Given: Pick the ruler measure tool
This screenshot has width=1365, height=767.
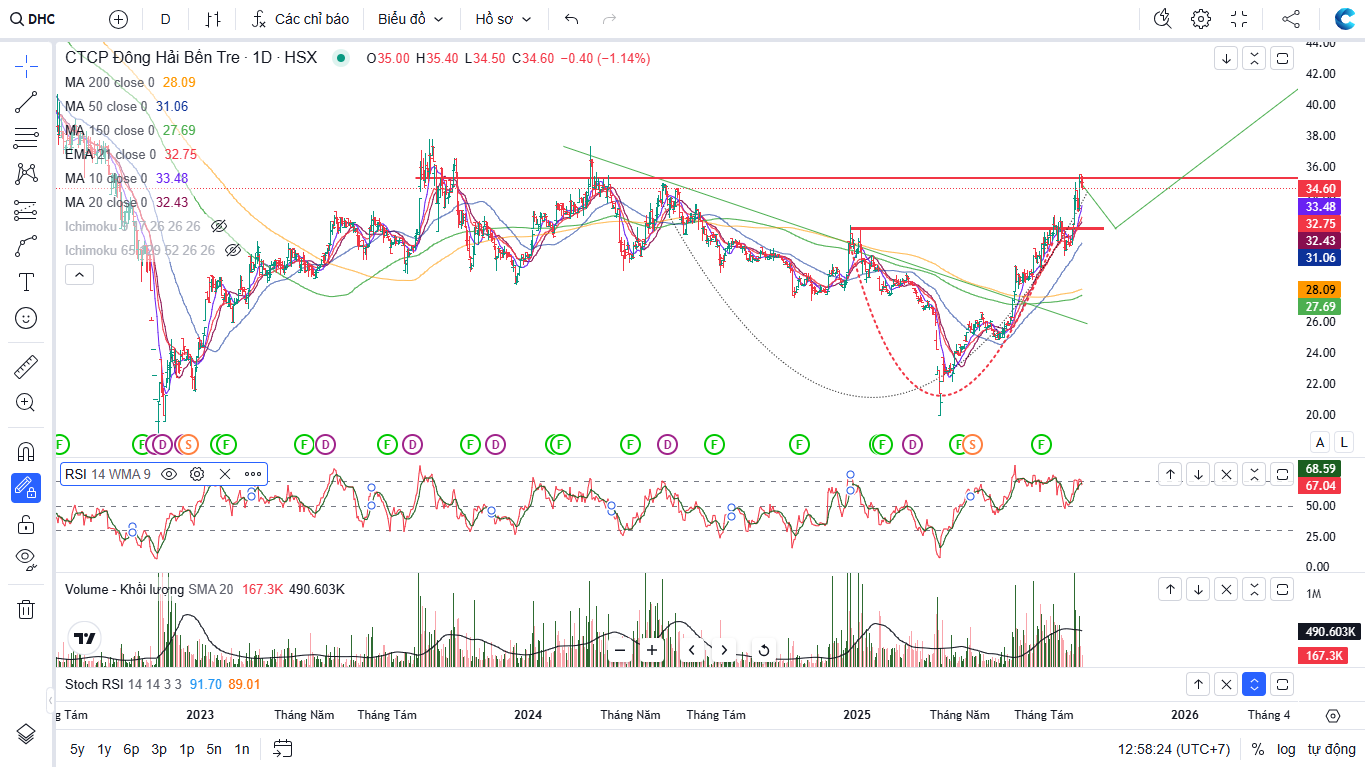Looking at the screenshot, I should 26,367.
